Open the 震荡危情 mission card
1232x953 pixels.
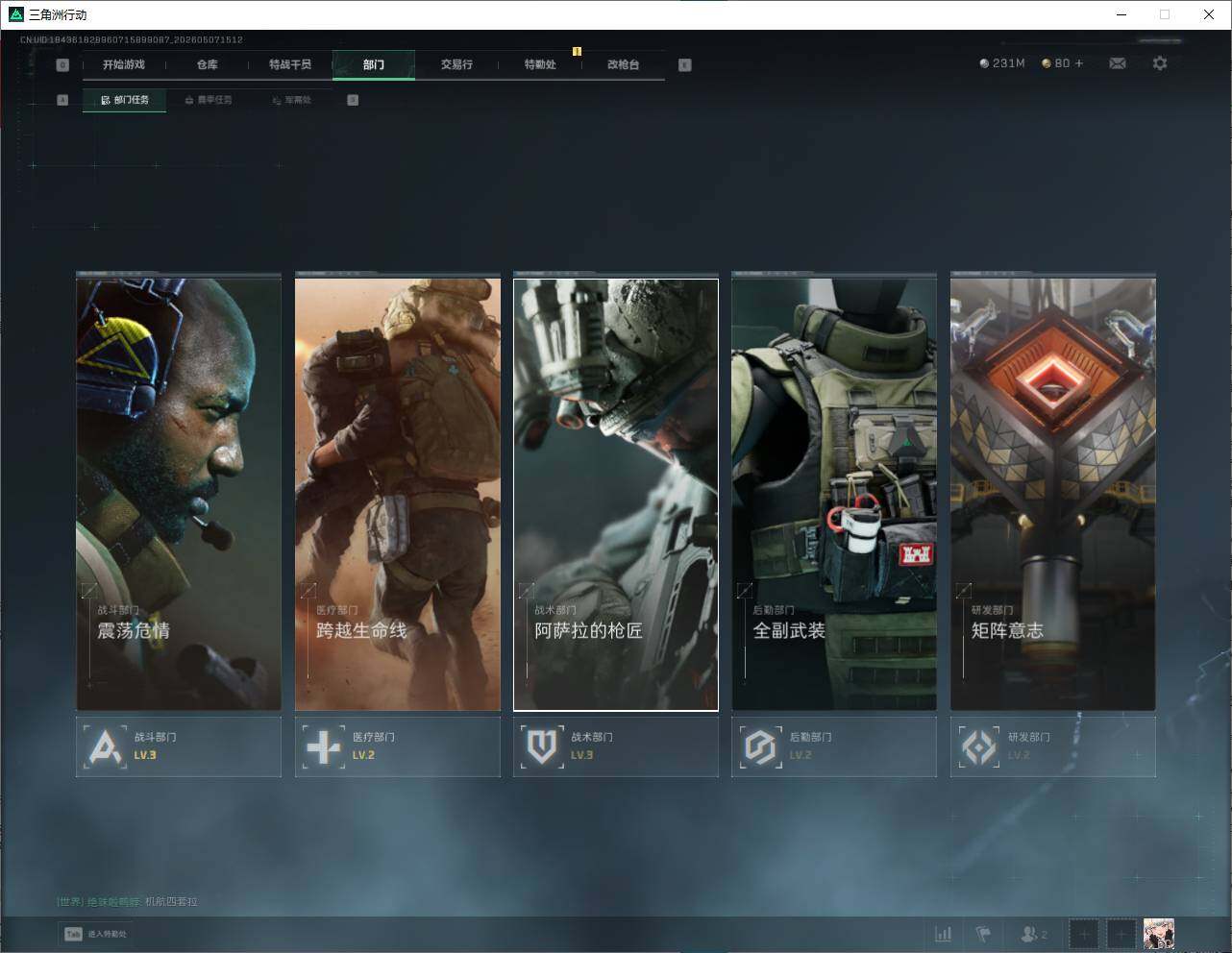click(x=179, y=494)
